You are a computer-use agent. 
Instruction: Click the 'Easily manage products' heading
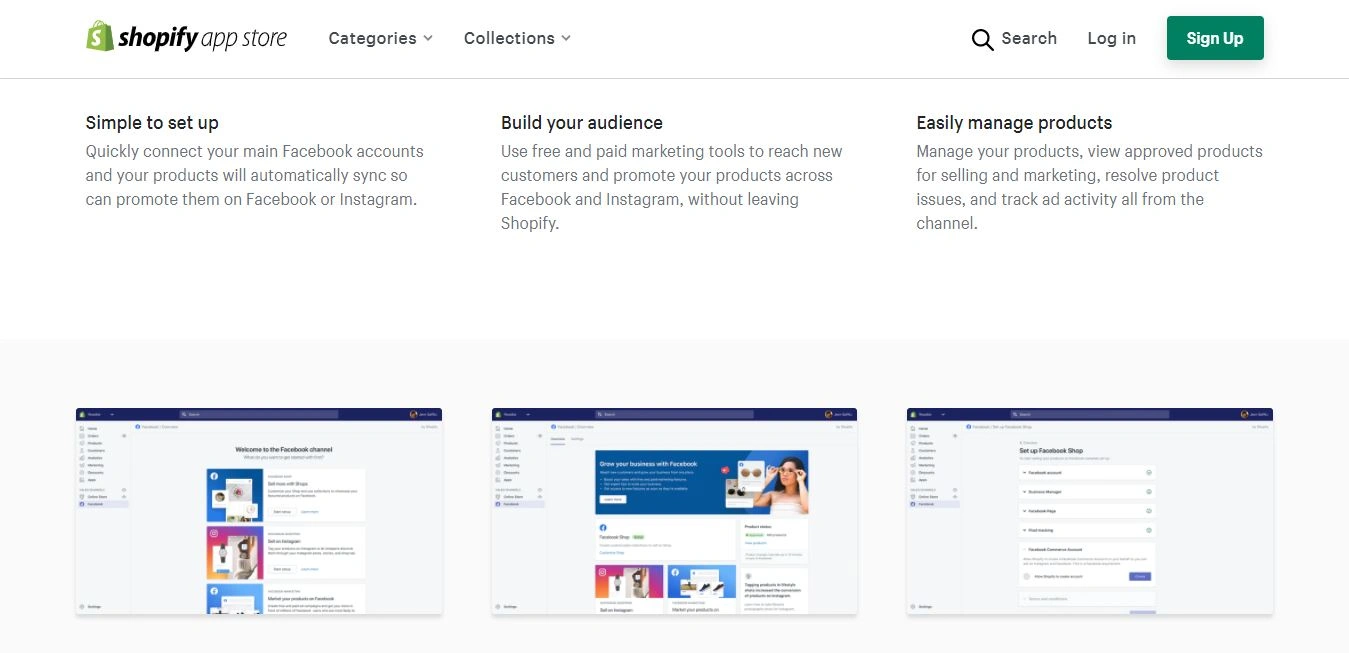tap(1014, 123)
